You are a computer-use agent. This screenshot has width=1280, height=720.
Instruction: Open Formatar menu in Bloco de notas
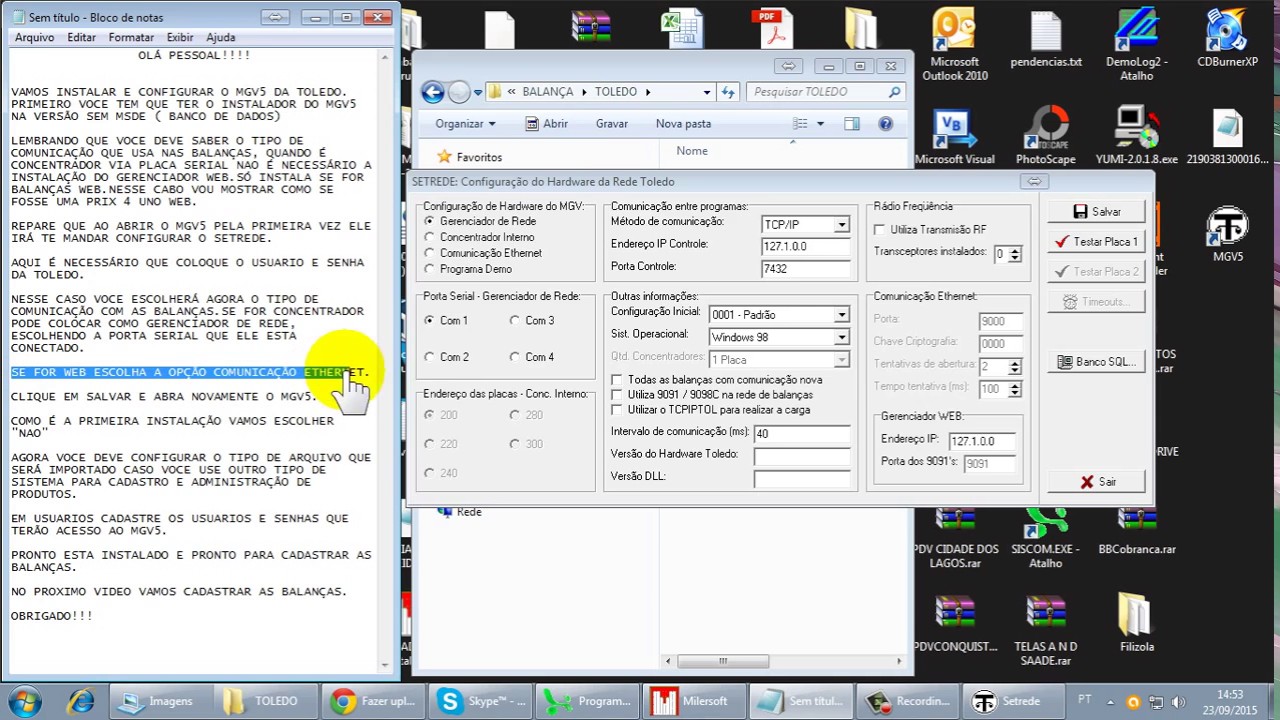(x=131, y=37)
